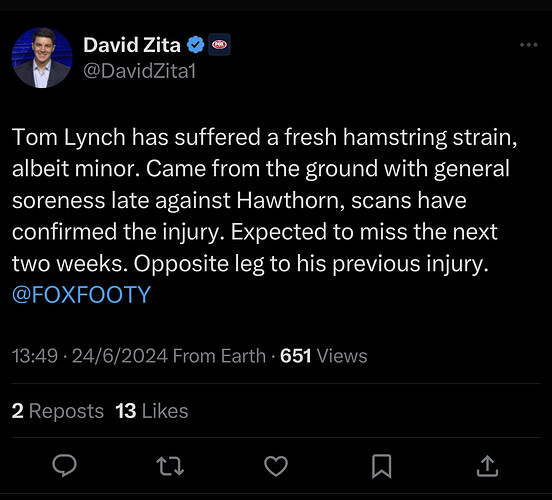Click the reply speech bubble icon
The height and width of the screenshot is (500, 552).
64,465
